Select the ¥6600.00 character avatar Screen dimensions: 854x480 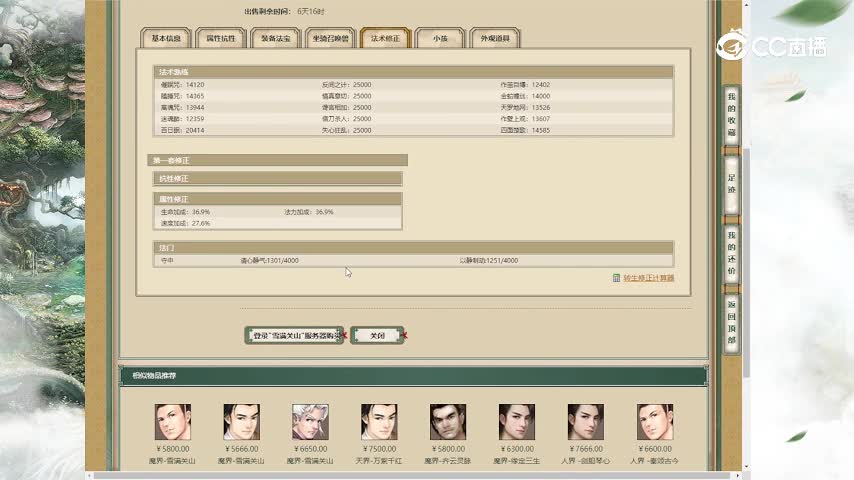[654, 422]
